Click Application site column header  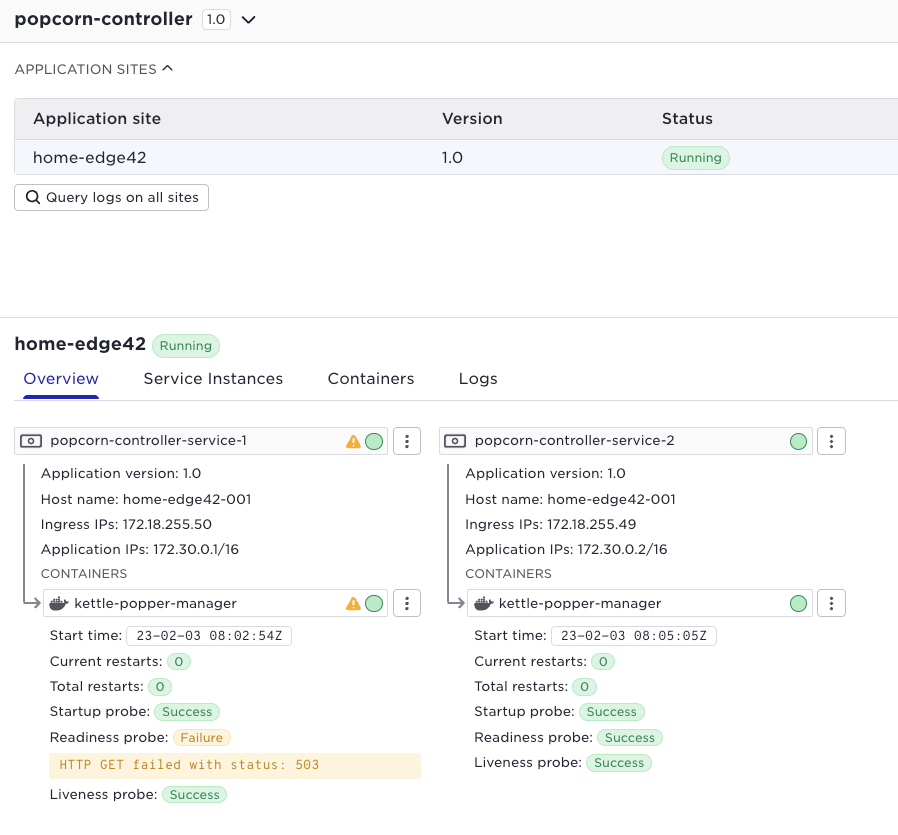click(97, 119)
